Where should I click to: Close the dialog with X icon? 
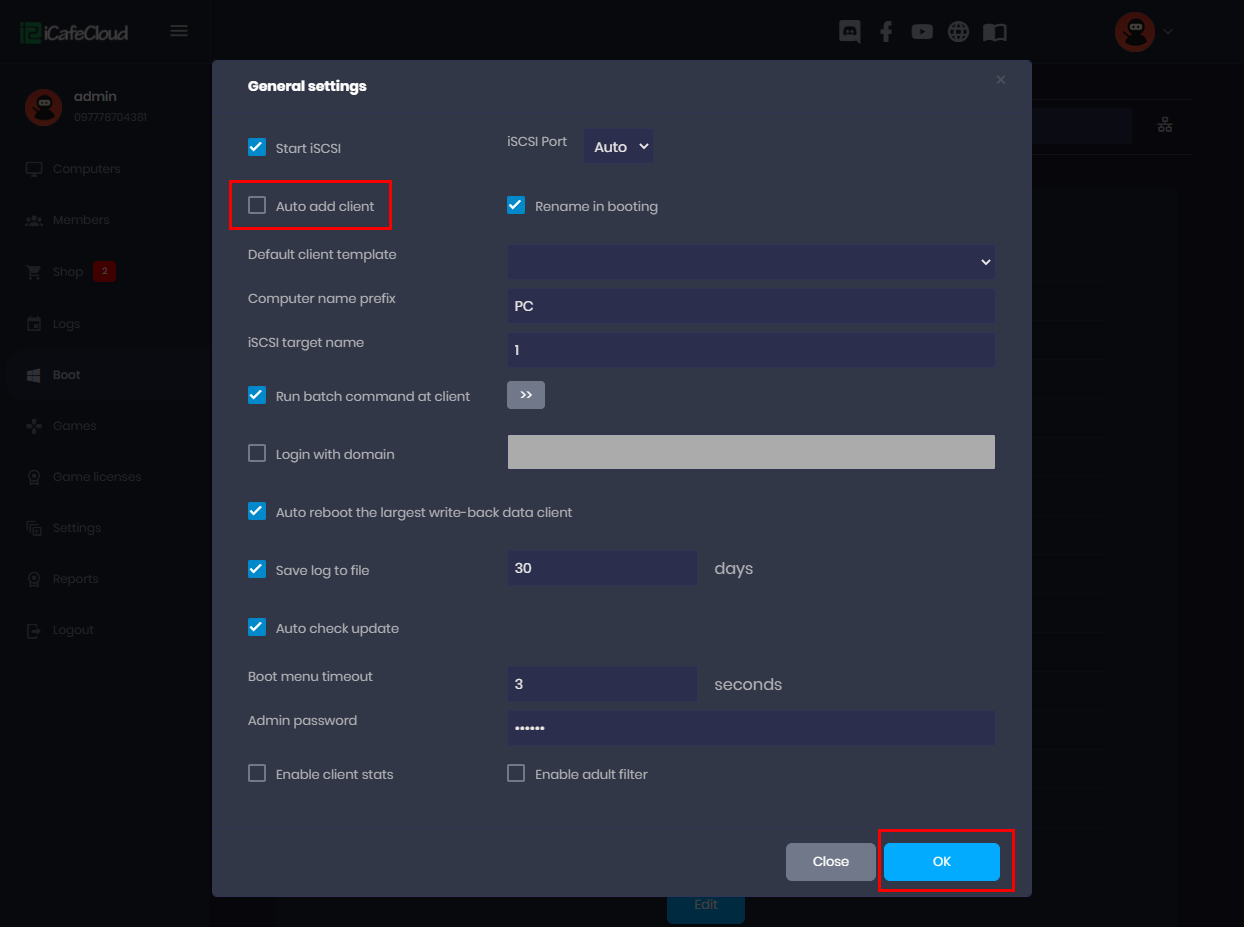point(1000,80)
